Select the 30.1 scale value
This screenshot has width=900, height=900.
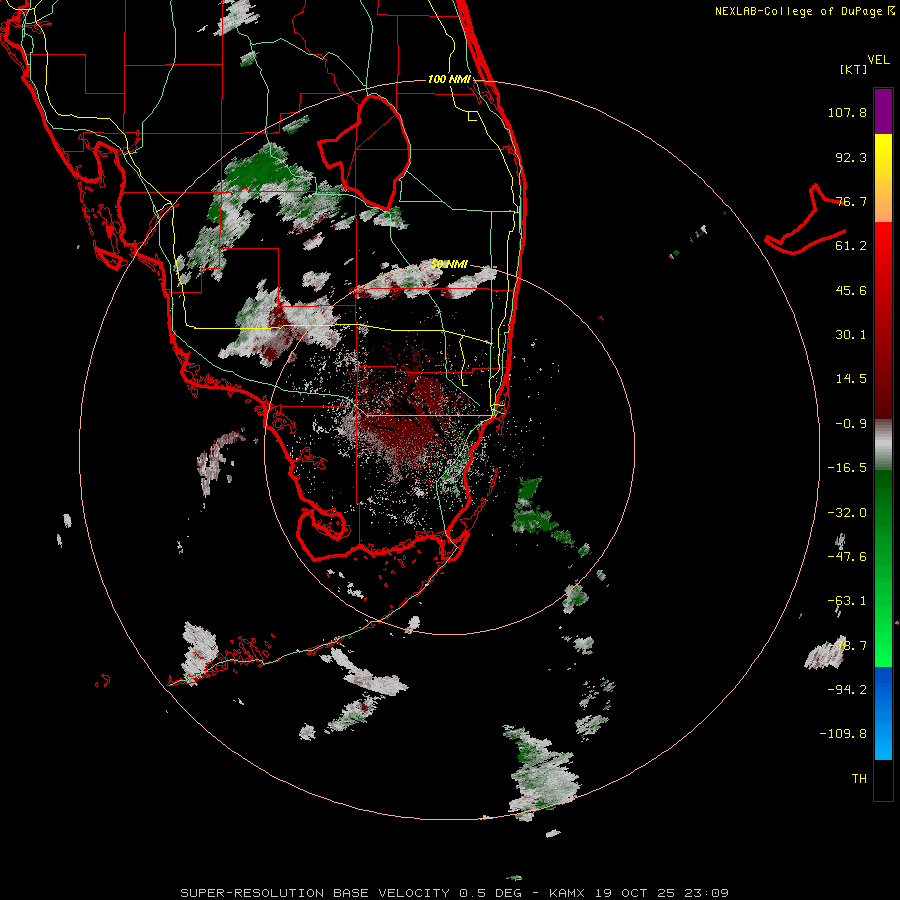(851, 335)
